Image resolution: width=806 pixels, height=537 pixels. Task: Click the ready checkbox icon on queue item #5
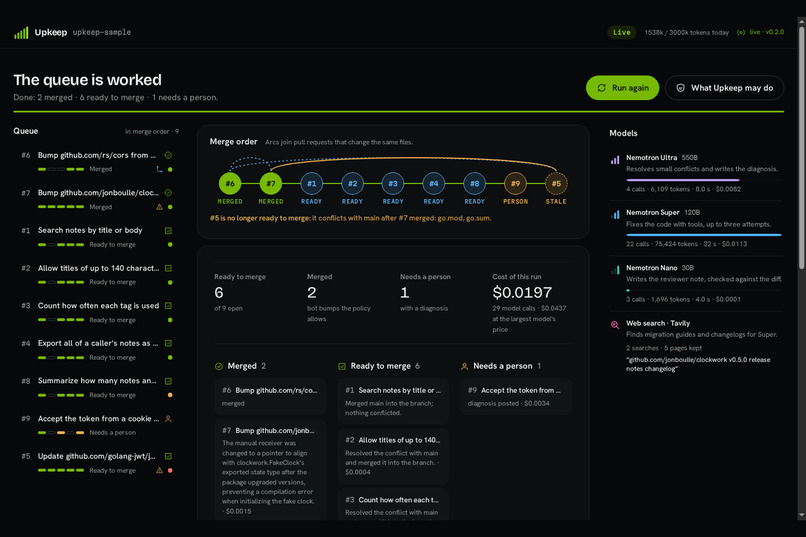168,456
